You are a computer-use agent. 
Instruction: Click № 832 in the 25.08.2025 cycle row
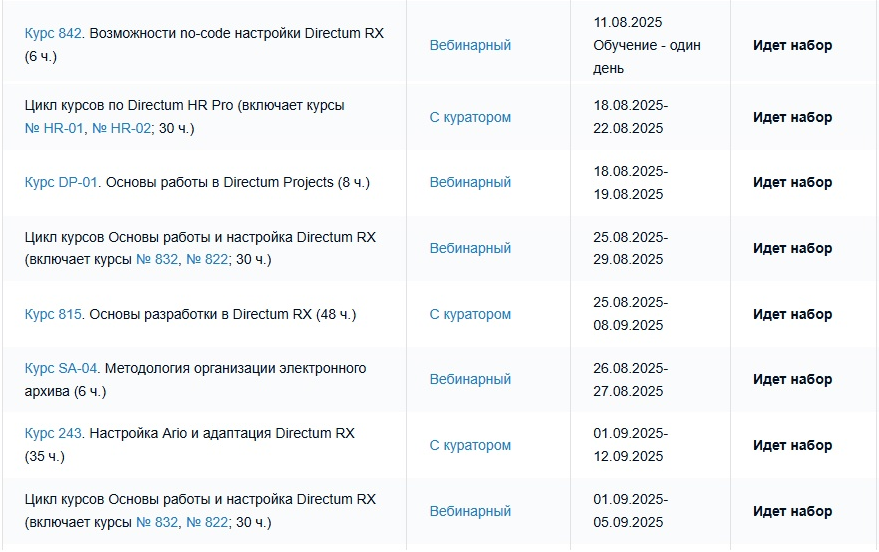157,259
